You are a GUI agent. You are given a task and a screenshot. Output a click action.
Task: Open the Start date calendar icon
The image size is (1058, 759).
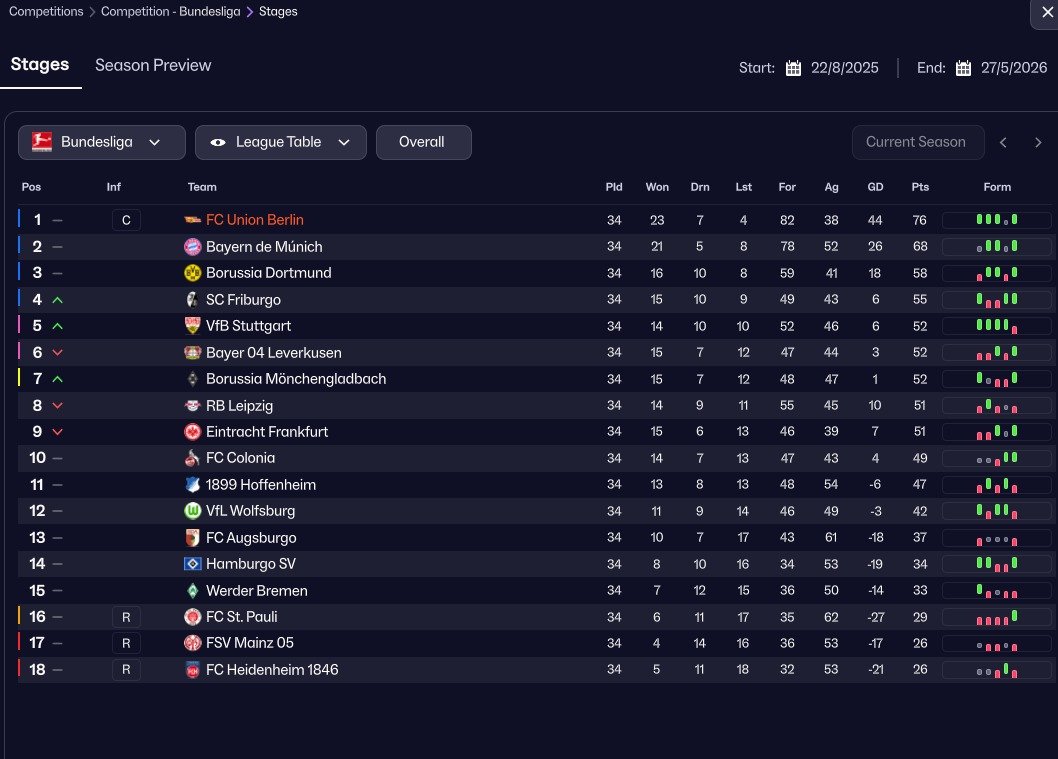coord(793,68)
